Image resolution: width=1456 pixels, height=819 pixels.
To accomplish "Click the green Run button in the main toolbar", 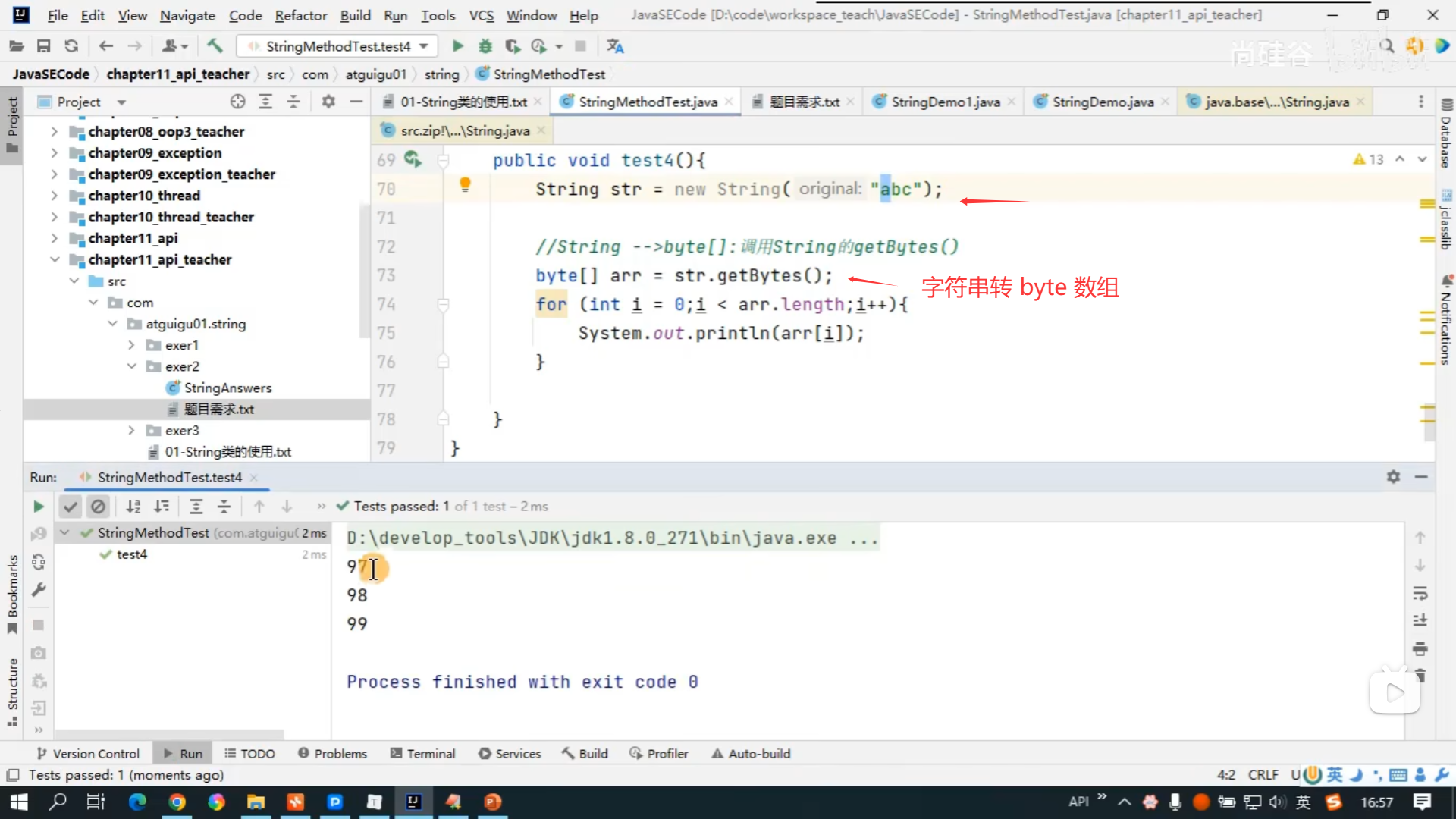I will [457, 46].
